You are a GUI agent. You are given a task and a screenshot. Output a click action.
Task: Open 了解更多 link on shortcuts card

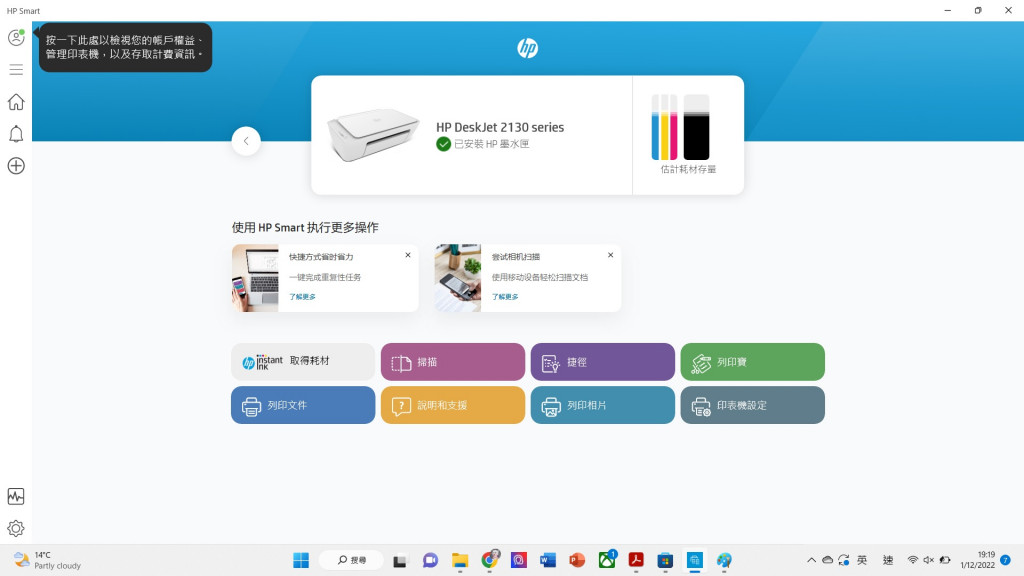click(302, 296)
